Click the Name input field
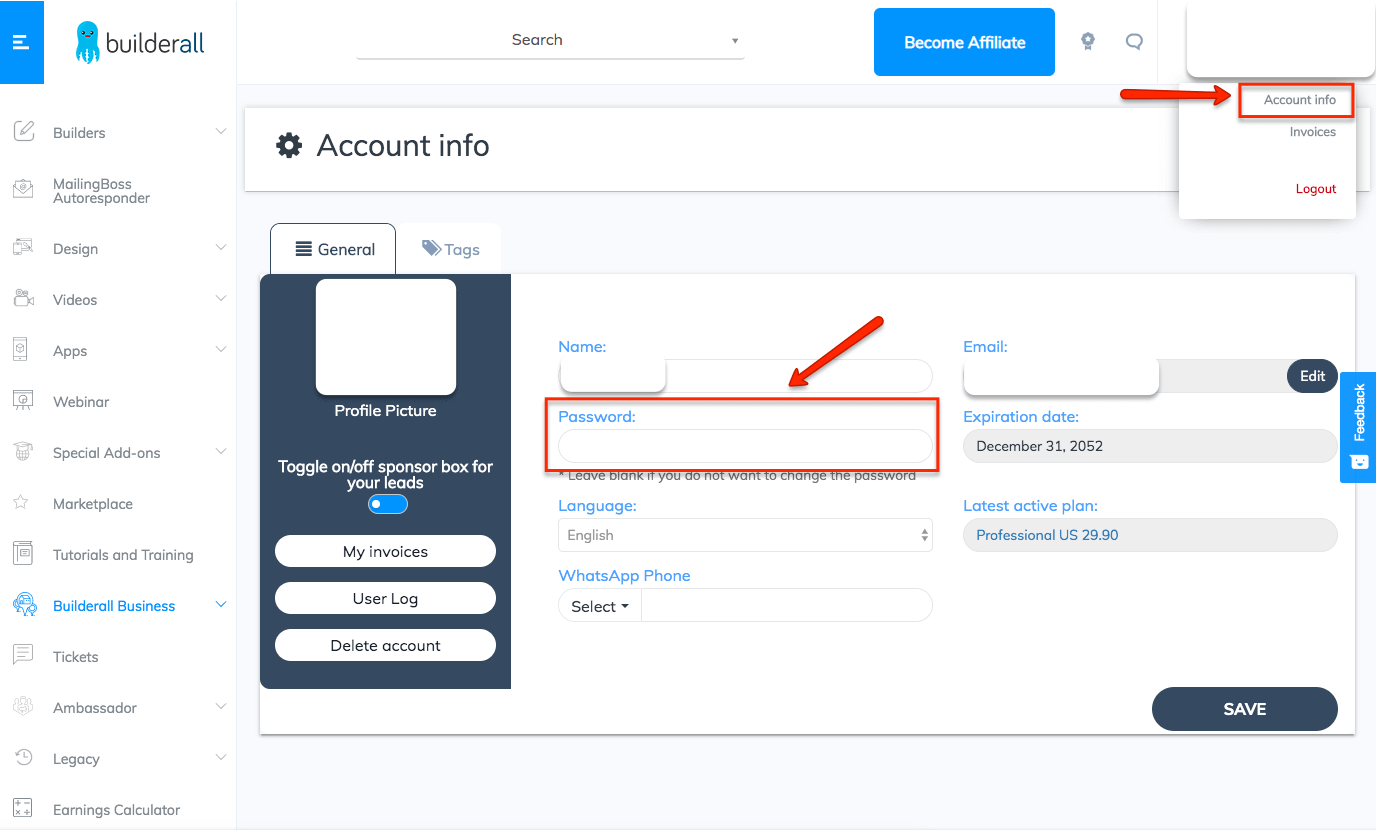The image size is (1376, 830). pyautogui.click(x=745, y=376)
